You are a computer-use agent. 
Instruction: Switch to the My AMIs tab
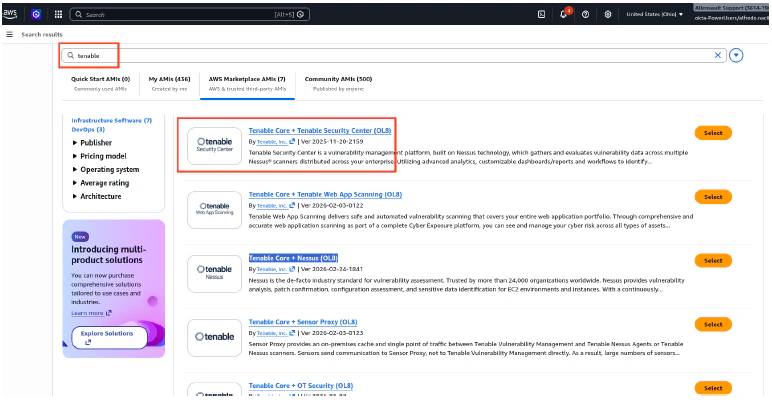point(169,84)
